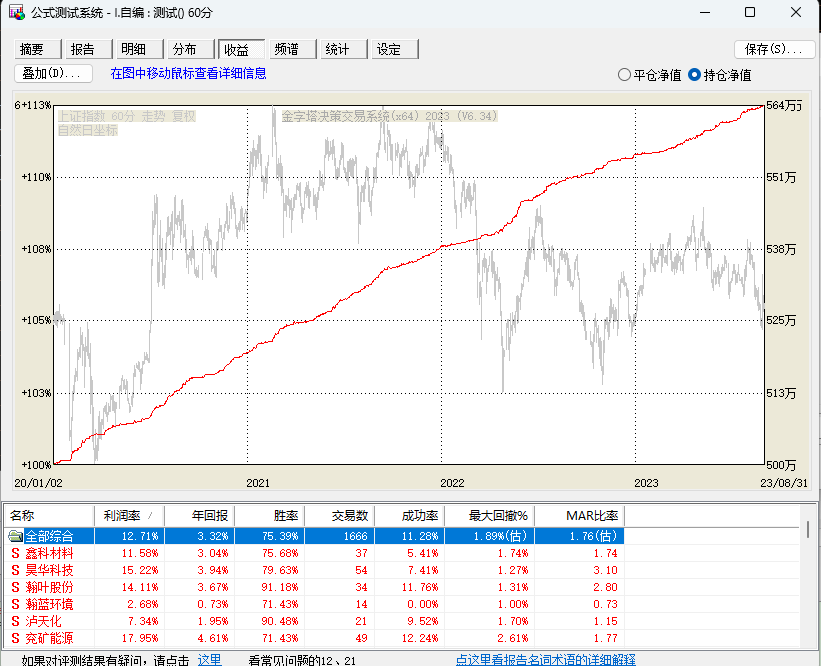
Task: Select the 兖矿能源 row name
Action: [x=50, y=638]
